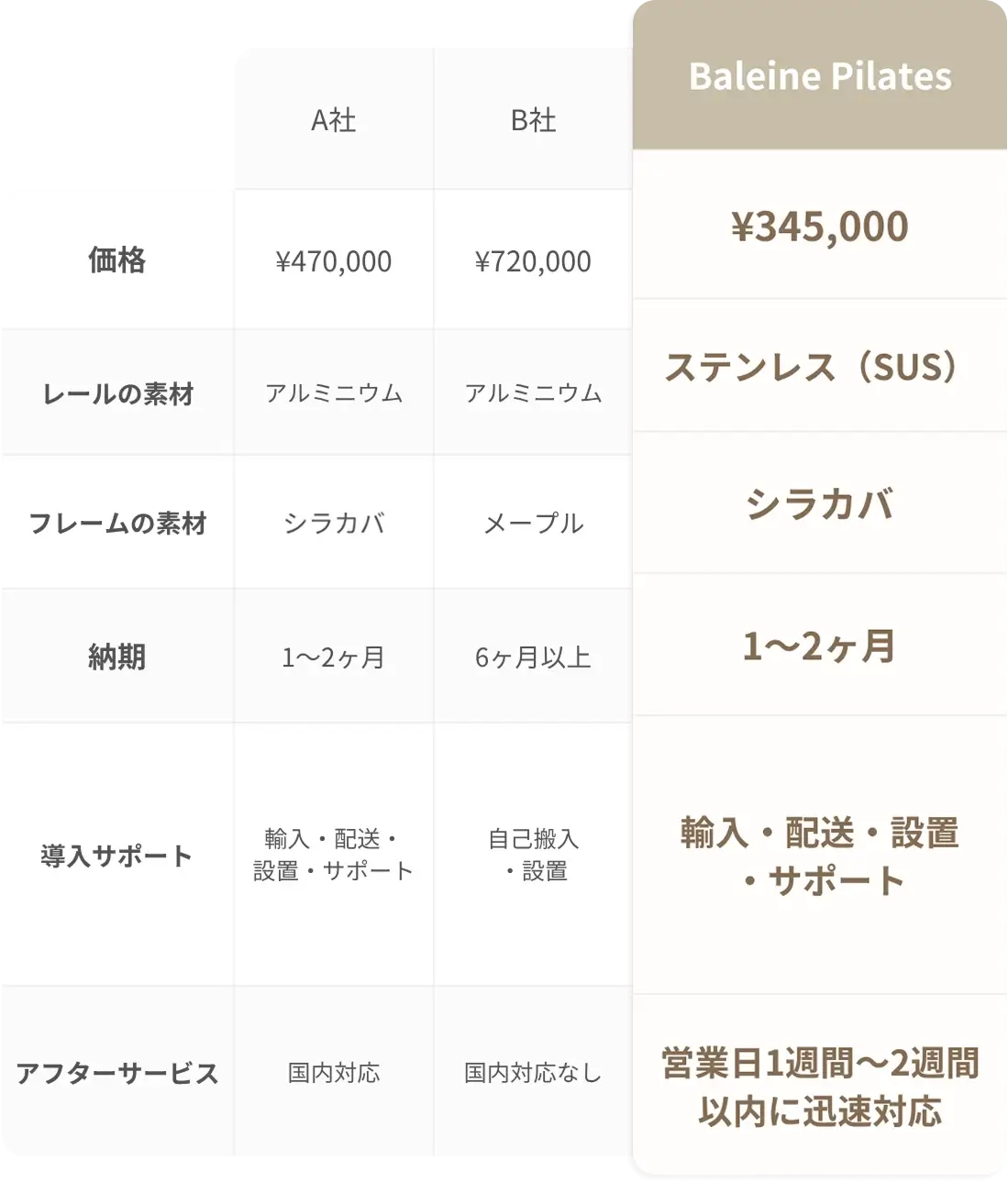Click A社 price ¥470,000
This screenshot has width=1008, height=1182.
coord(334,261)
